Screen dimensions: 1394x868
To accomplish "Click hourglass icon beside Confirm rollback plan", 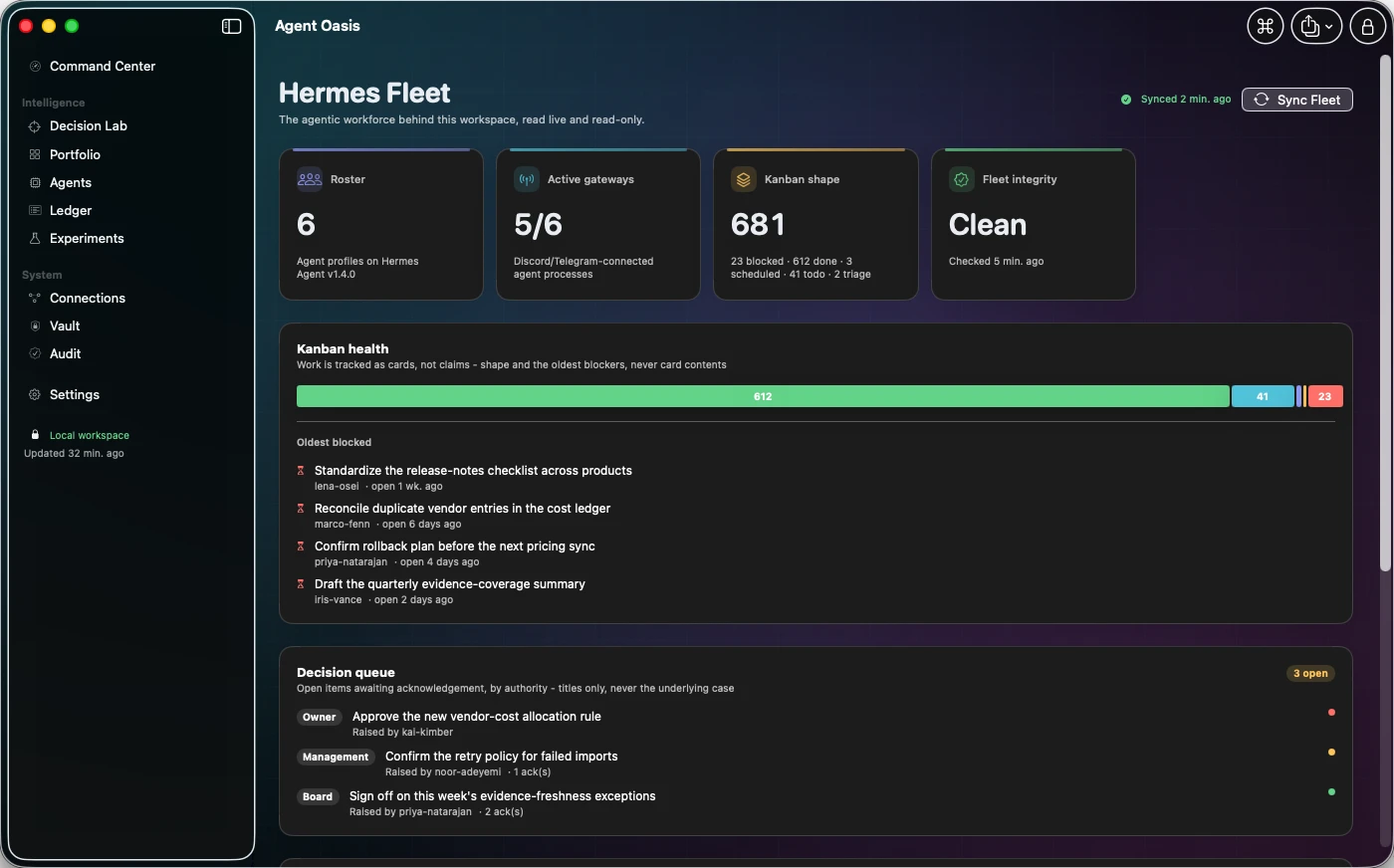I will (x=301, y=546).
